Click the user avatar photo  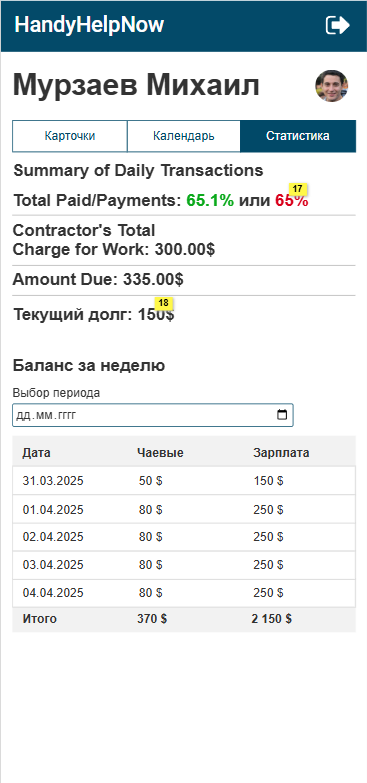point(332,86)
